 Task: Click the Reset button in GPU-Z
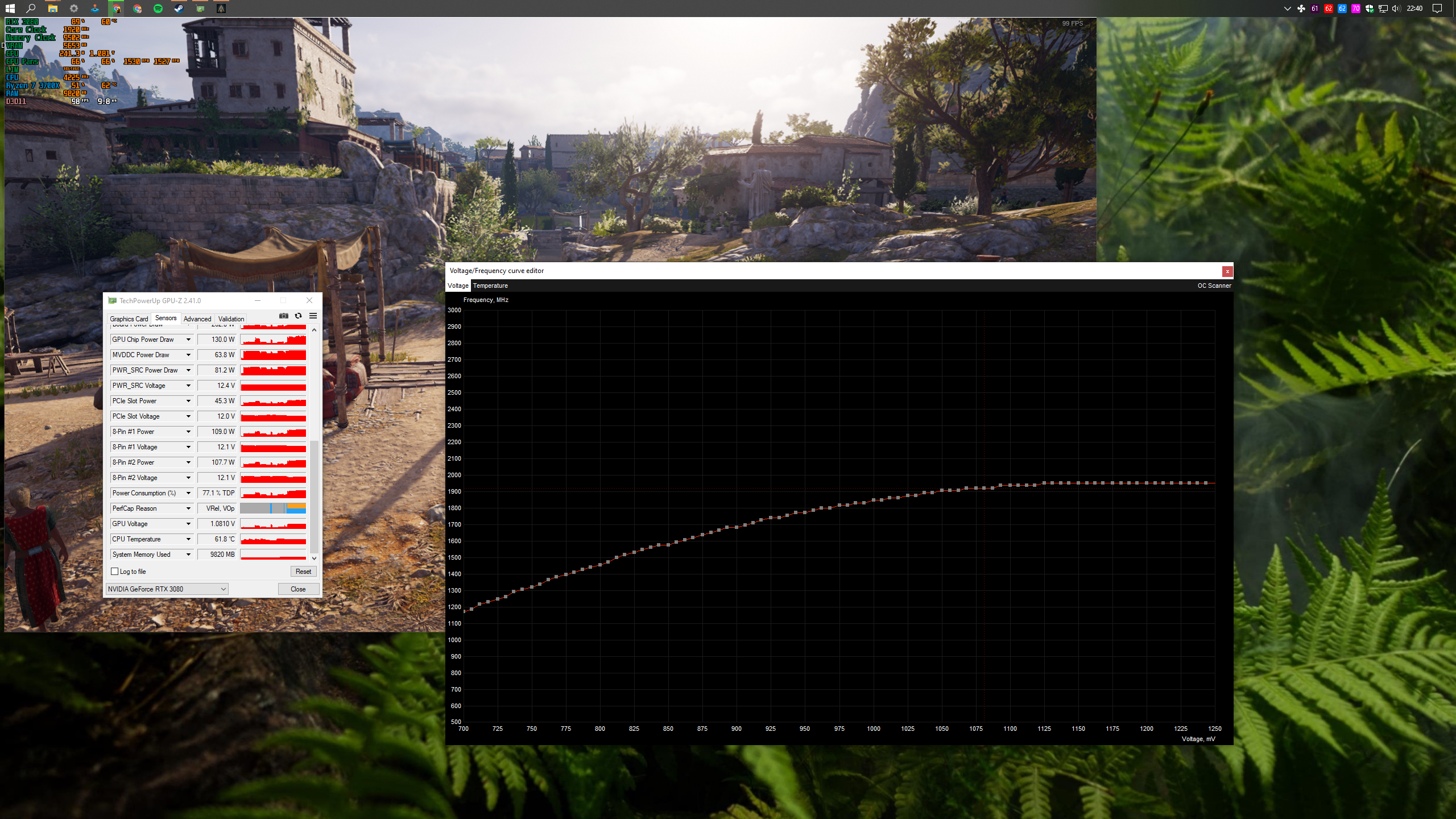click(x=303, y=572)
